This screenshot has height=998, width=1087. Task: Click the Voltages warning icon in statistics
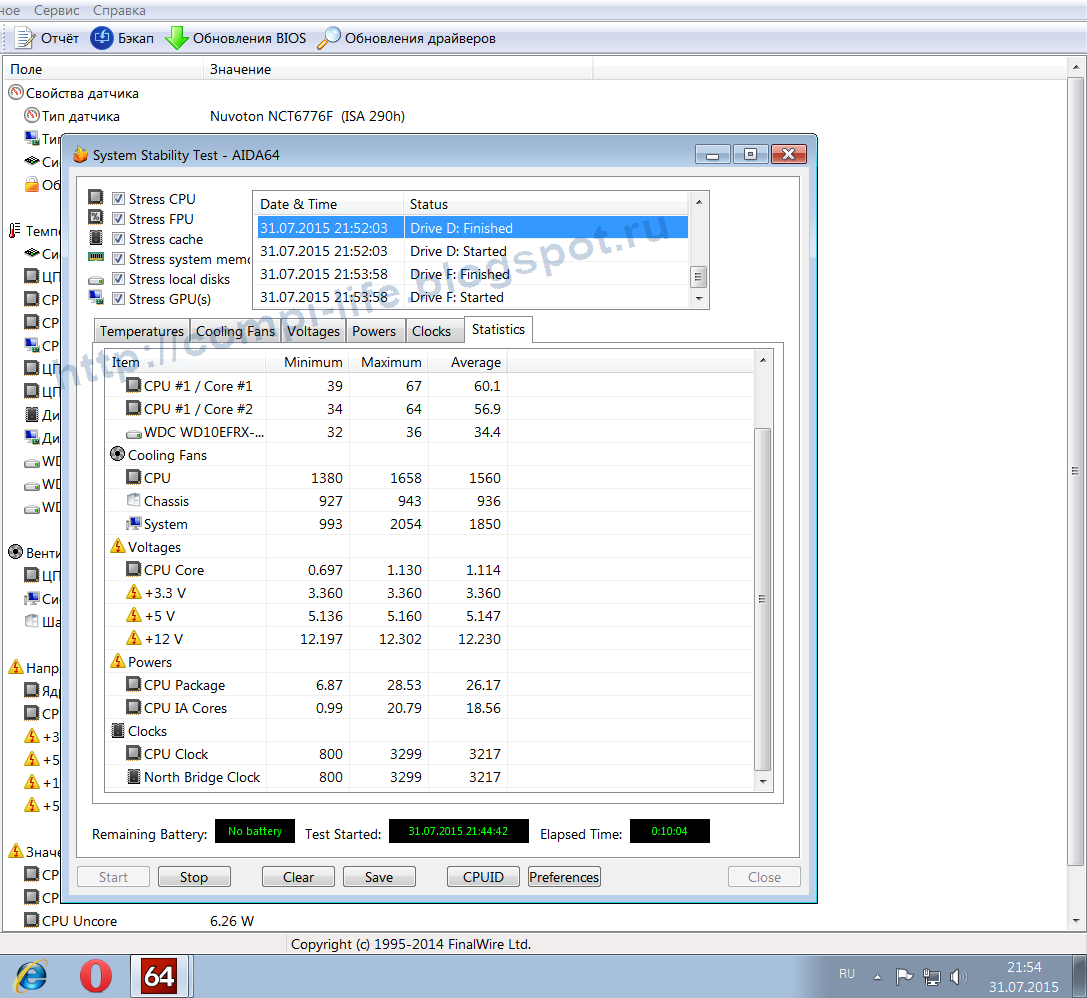pos(118,546)
